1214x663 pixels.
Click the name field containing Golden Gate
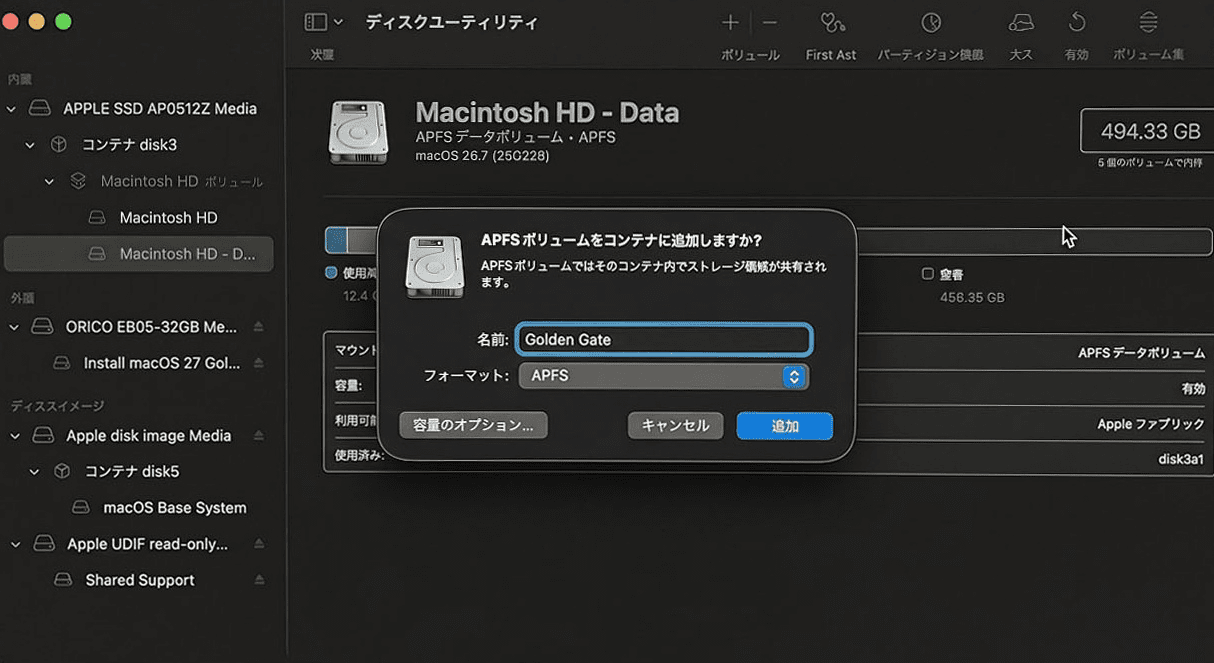click(664, 340)
